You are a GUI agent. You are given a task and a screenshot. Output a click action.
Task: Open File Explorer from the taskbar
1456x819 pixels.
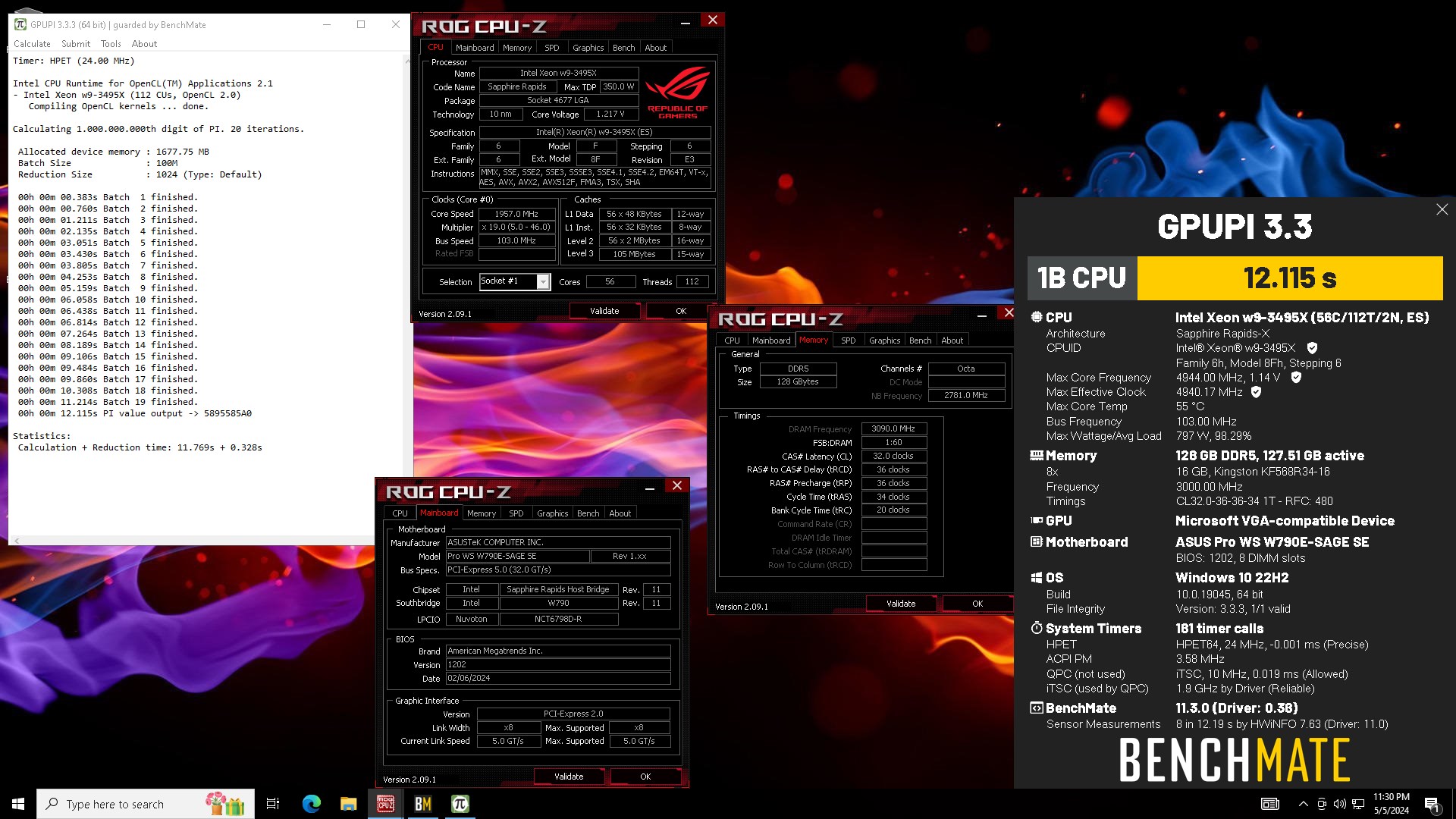(x=348, y=804)
